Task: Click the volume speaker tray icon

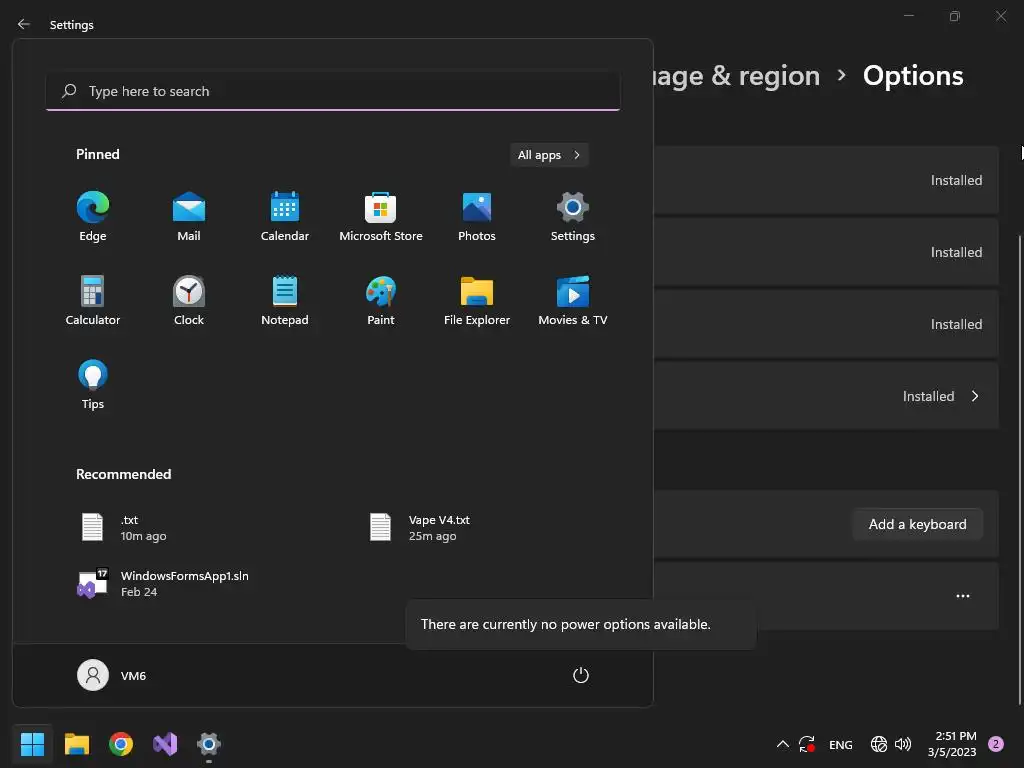Action: point(903,744)
